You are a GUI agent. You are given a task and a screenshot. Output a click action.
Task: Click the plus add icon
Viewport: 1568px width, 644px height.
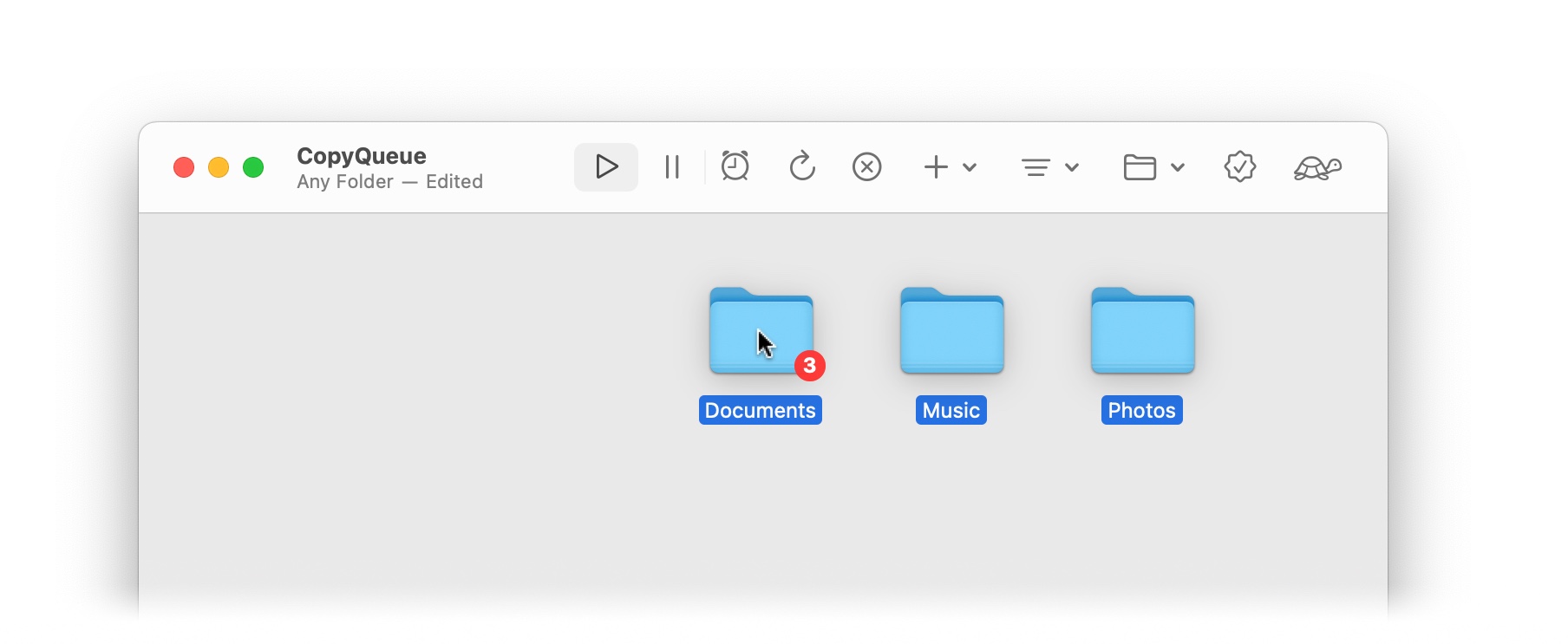(936, 166)
